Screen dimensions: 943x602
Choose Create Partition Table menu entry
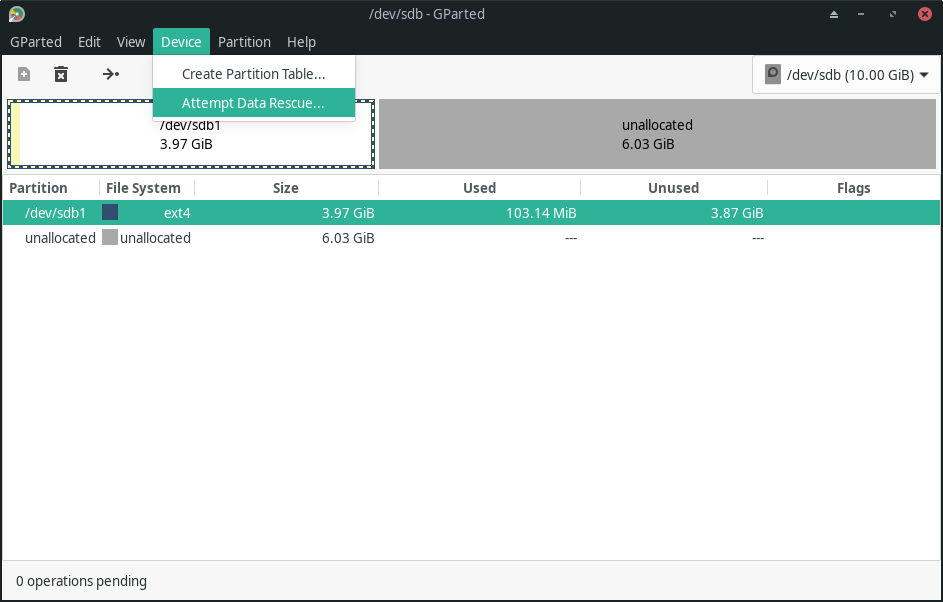tap(254, 73)
